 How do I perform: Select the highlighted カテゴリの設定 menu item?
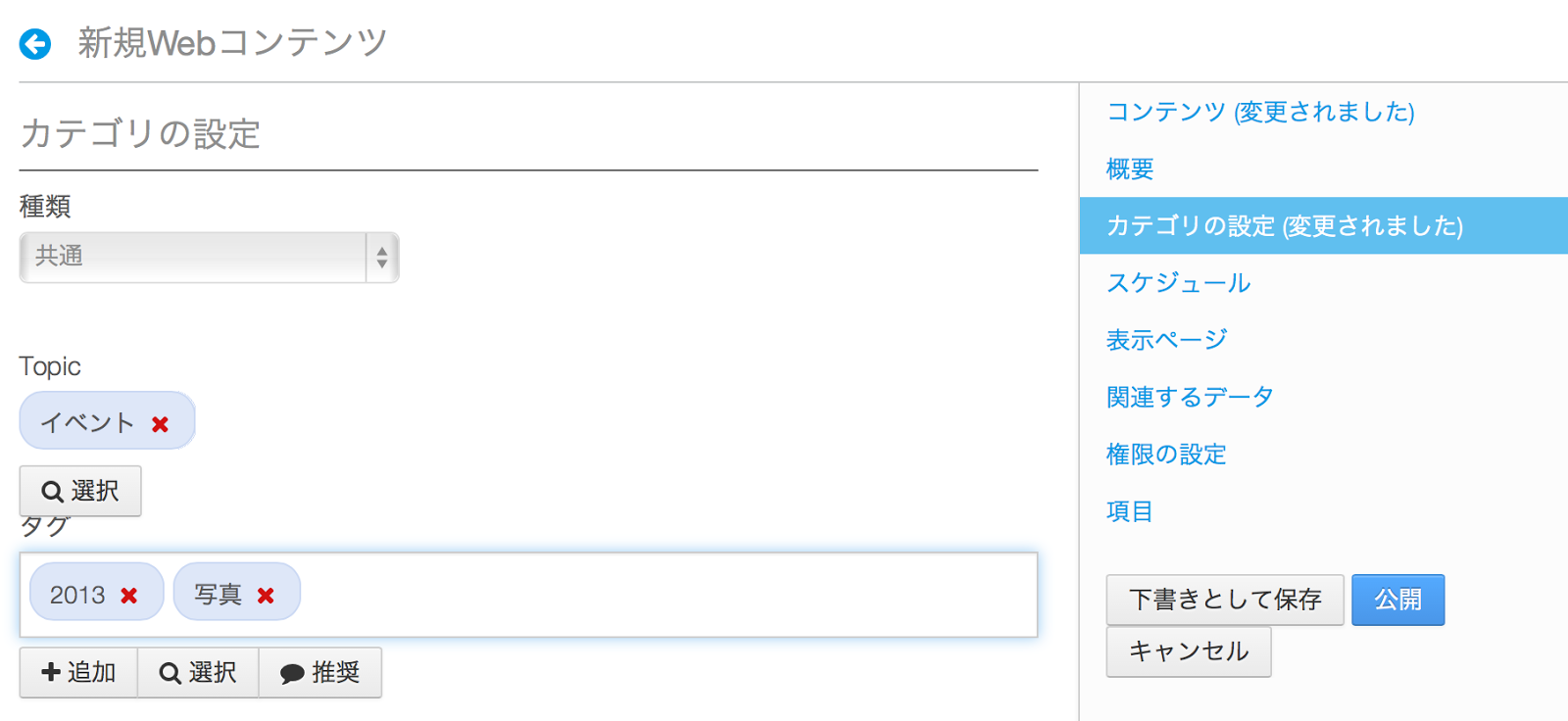tap(1324, 226)
